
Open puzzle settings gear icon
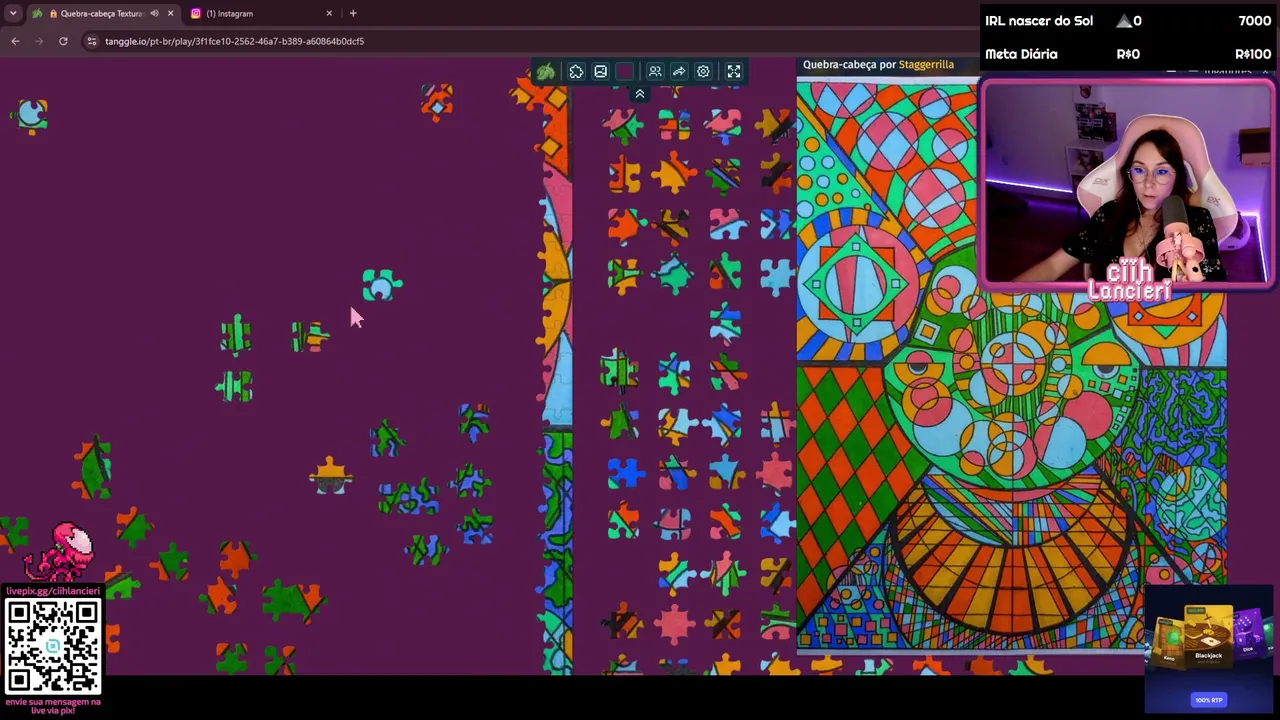pyautogui.click(x=703, y=72)
